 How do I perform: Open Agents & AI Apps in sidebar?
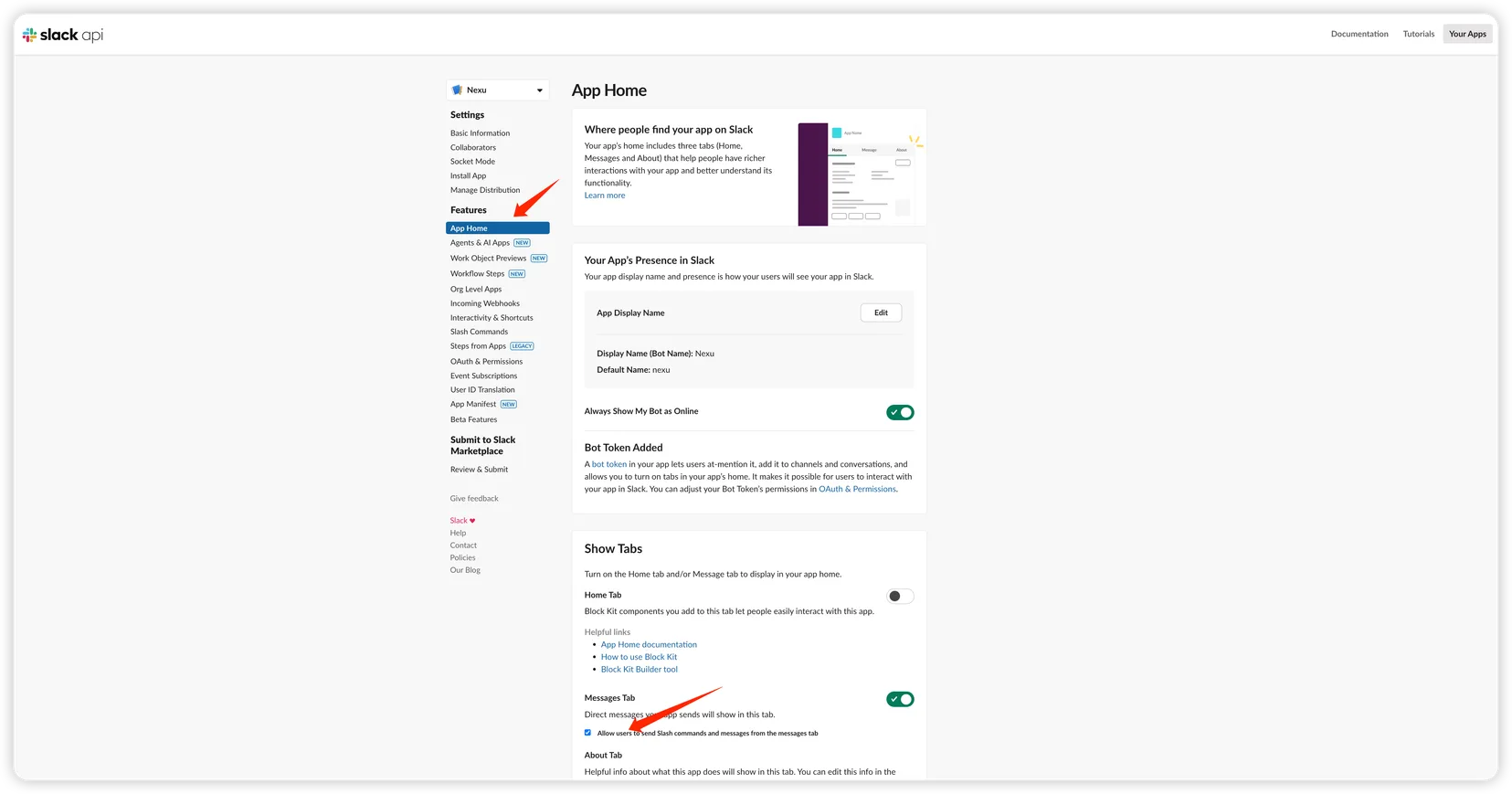click(480, 243)
